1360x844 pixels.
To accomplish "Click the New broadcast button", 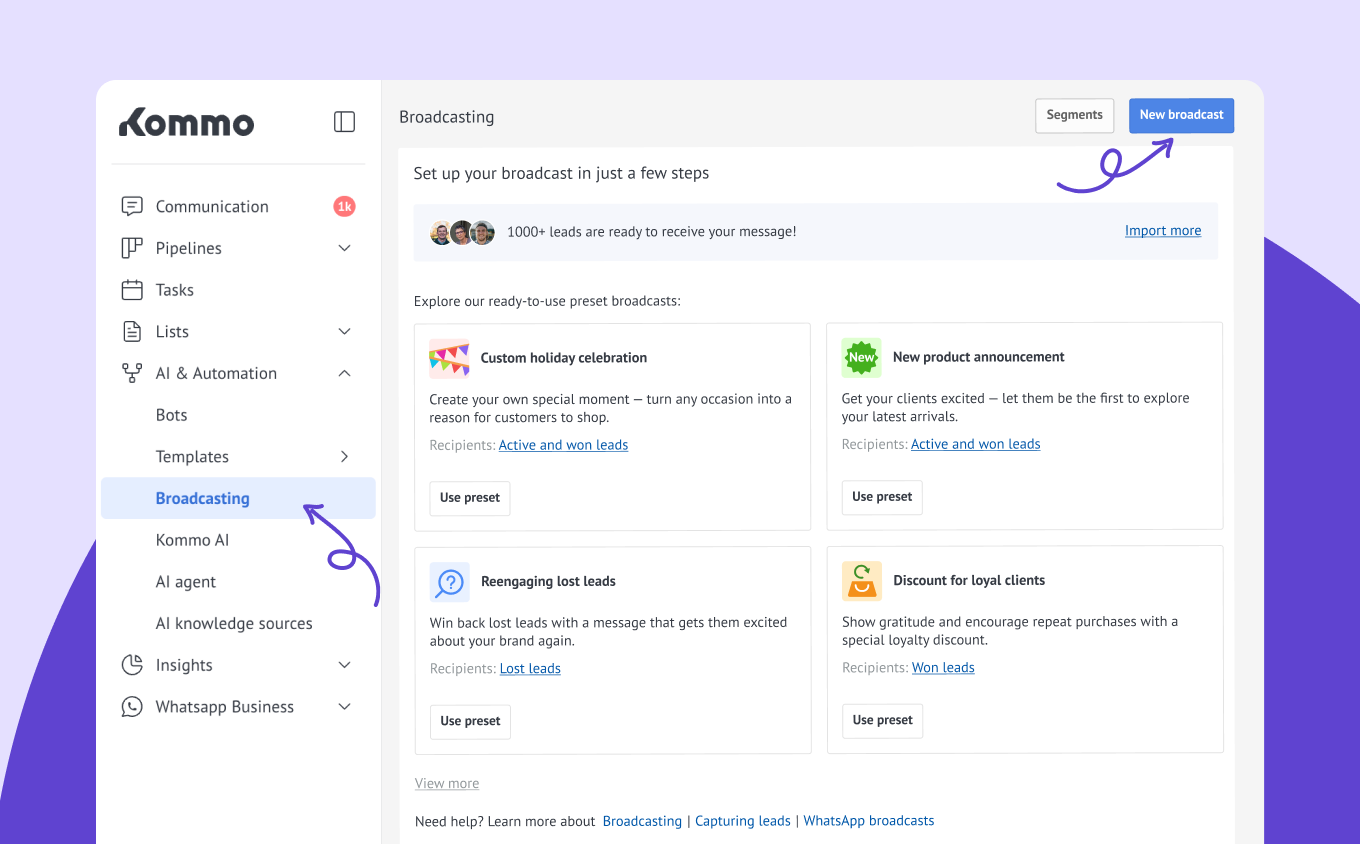I will pyautogui.click(x=1181, y=115).
